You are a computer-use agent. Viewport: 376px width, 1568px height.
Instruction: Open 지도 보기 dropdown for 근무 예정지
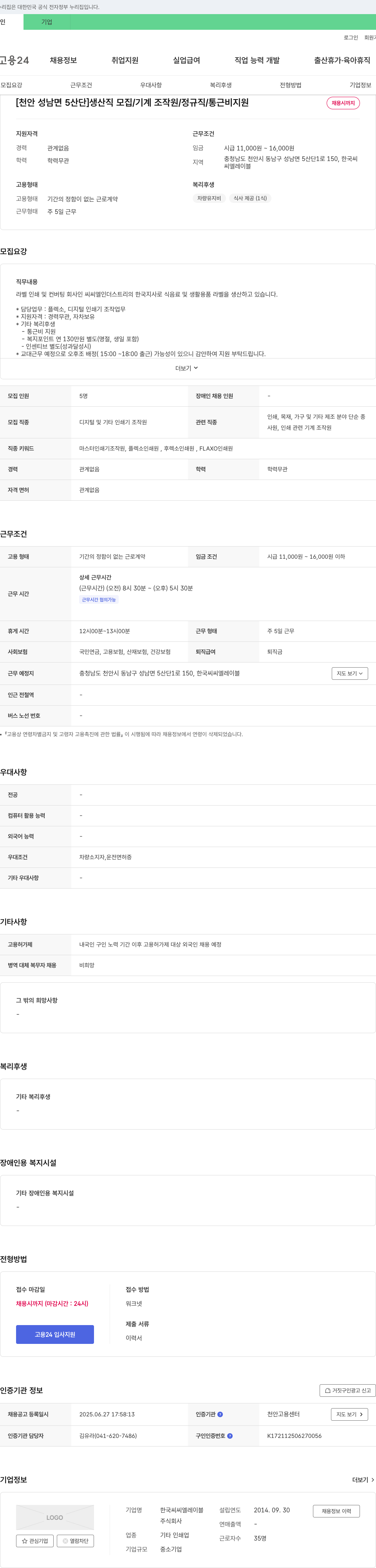350,673
